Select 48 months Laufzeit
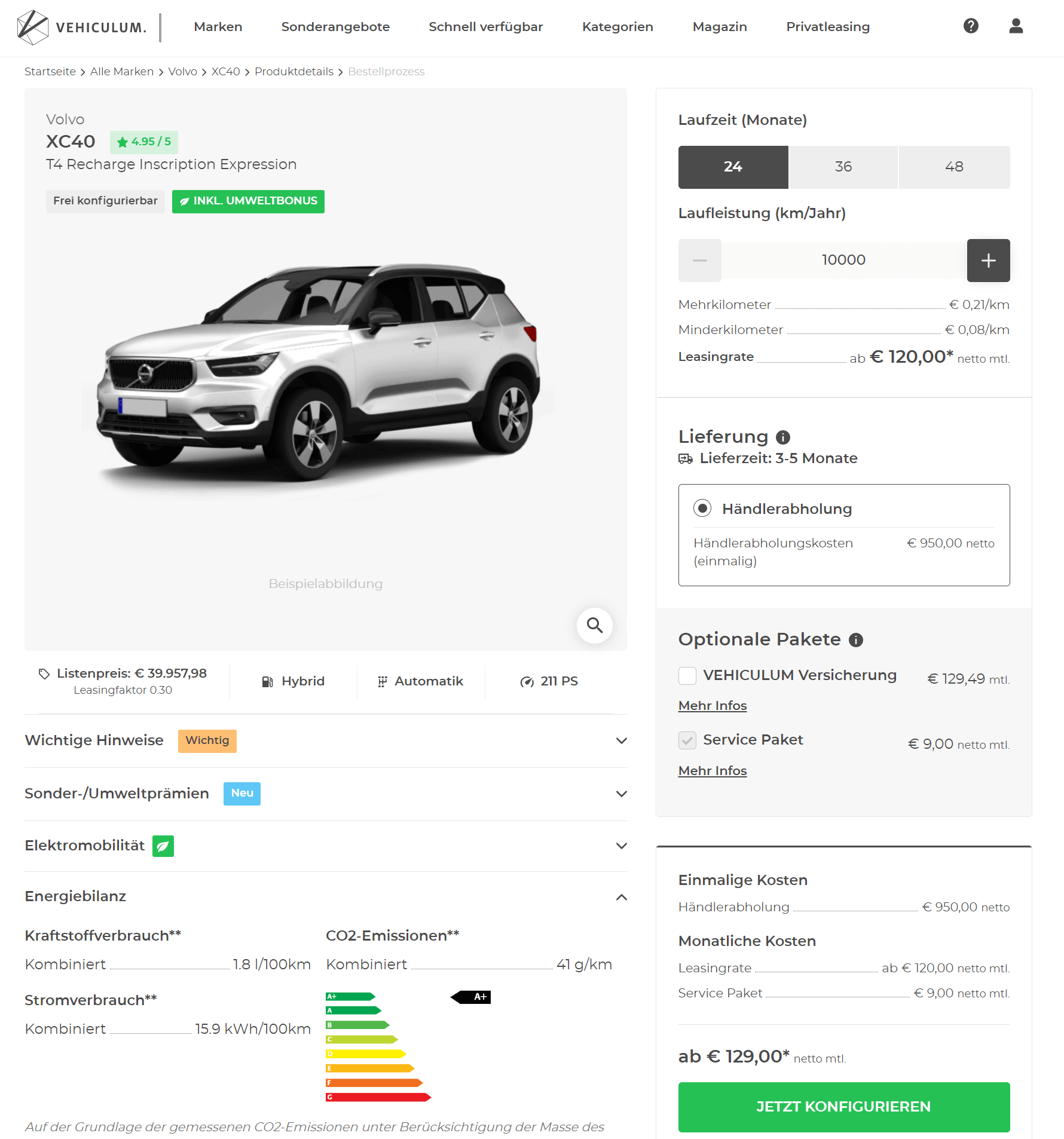Image resolution: width=1064 pixels, height=1139 pixels. [955, 167]
